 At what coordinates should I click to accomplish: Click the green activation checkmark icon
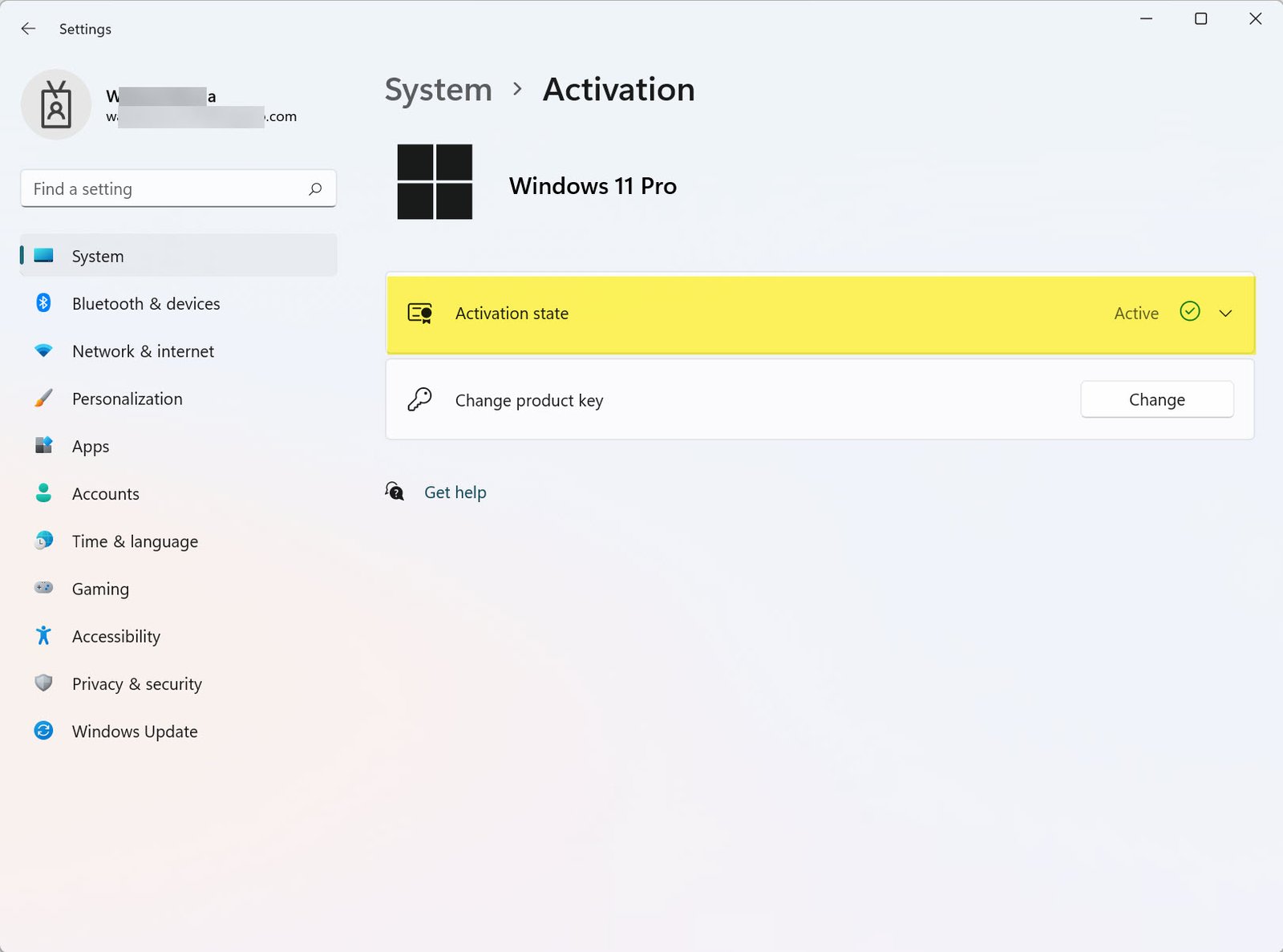point(1190,311)
